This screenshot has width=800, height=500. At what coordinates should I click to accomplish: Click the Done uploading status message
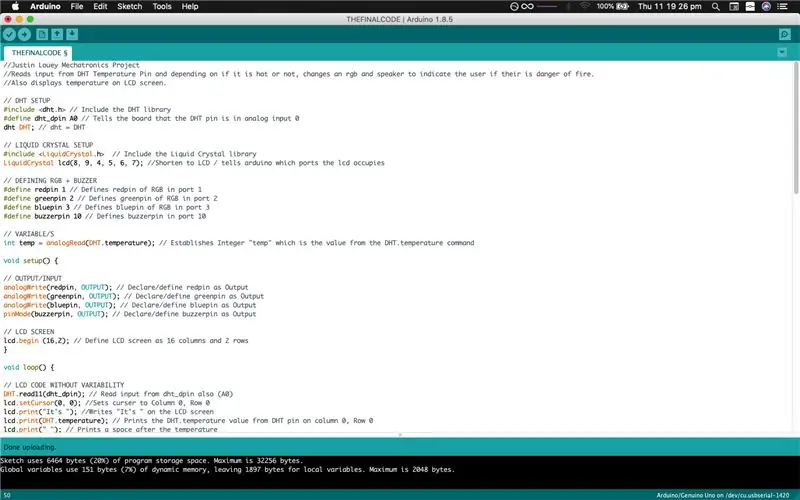[x=30, y=447]
